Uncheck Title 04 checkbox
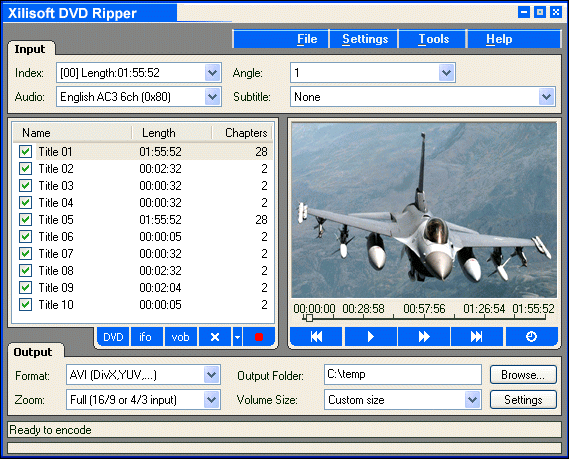Image resolution: width=569 pixels, height=459 pixels. [x=25, y=202]
